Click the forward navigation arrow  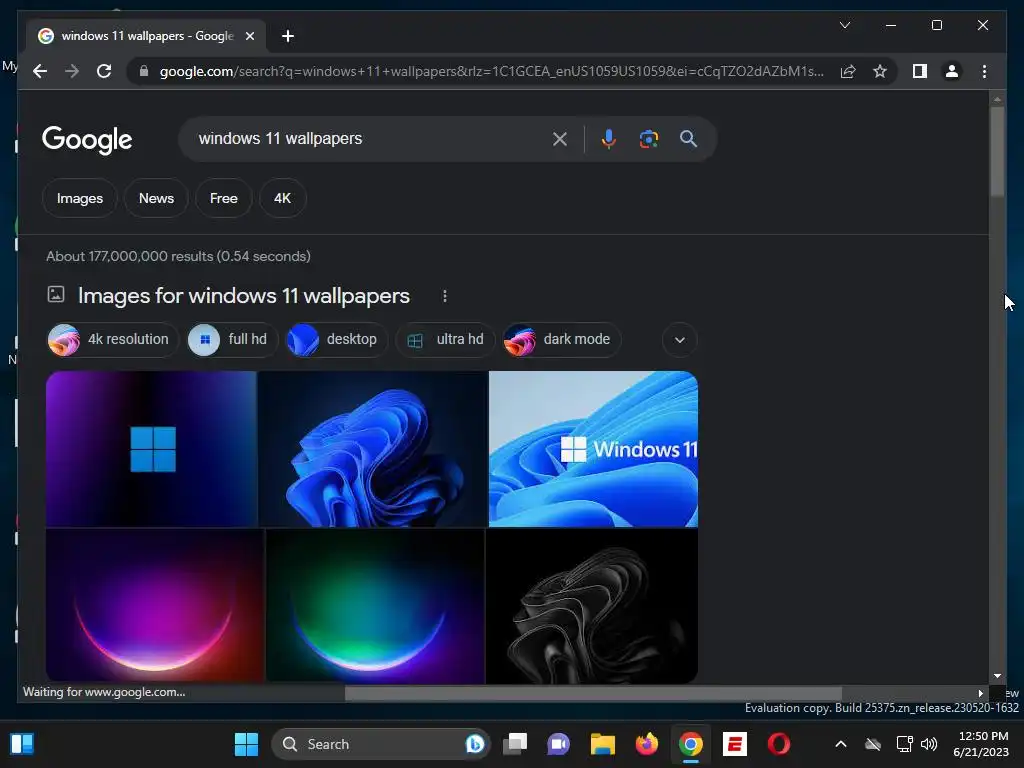(x=72, y=71)
